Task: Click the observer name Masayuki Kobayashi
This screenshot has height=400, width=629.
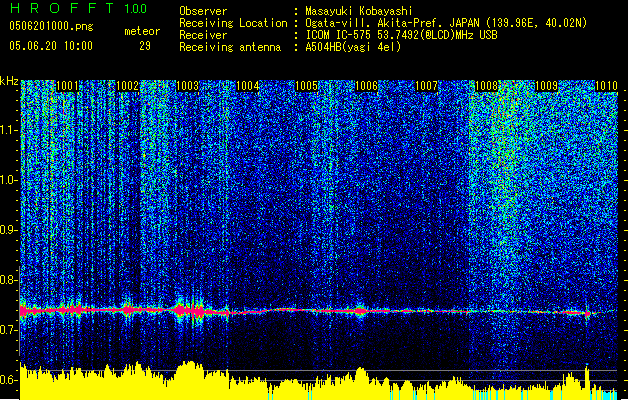Action: (359, 11)
